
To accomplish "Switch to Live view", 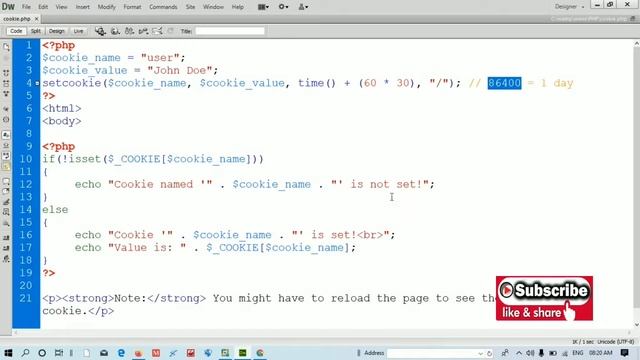I will (x=78, y=31).
